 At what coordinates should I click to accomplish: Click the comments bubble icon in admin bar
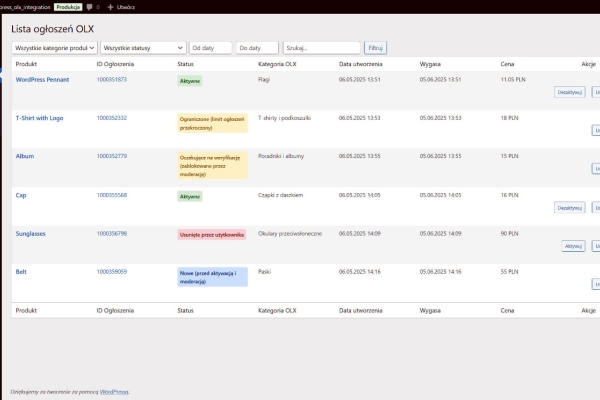point(90,7)
